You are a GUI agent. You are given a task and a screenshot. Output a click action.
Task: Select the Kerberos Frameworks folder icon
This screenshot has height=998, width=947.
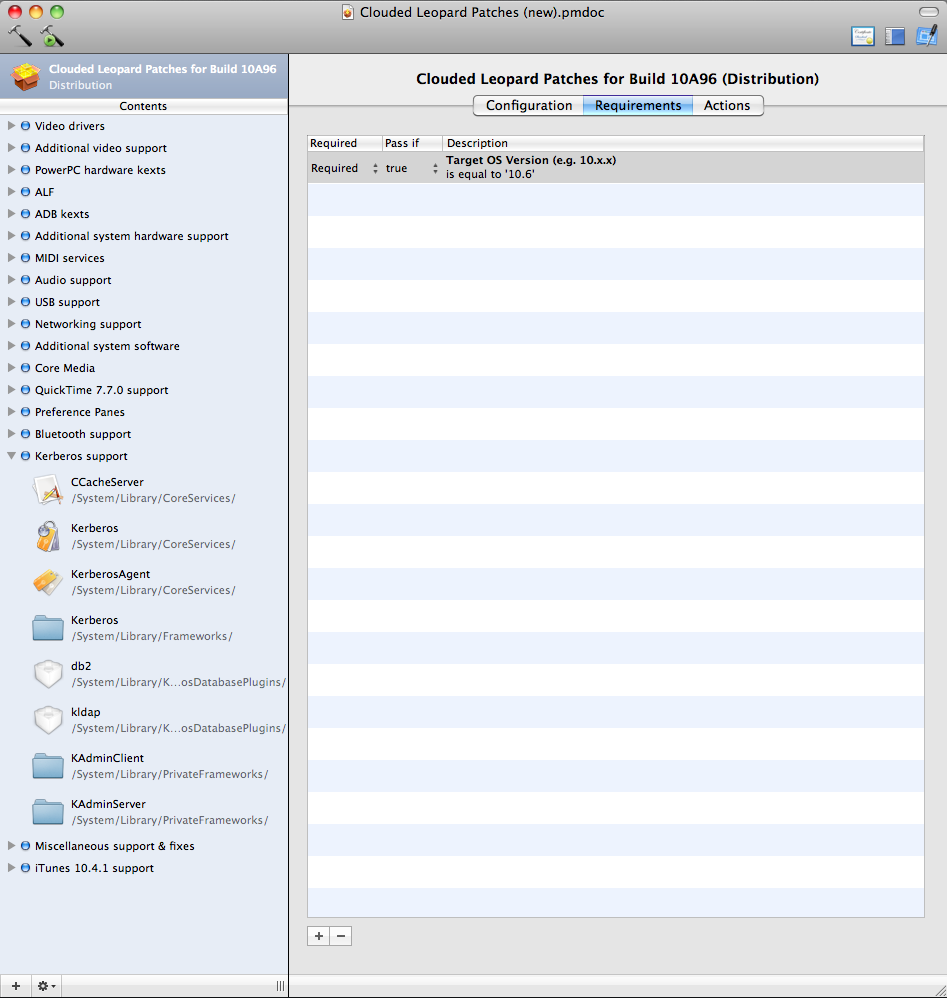pos(48,628)
